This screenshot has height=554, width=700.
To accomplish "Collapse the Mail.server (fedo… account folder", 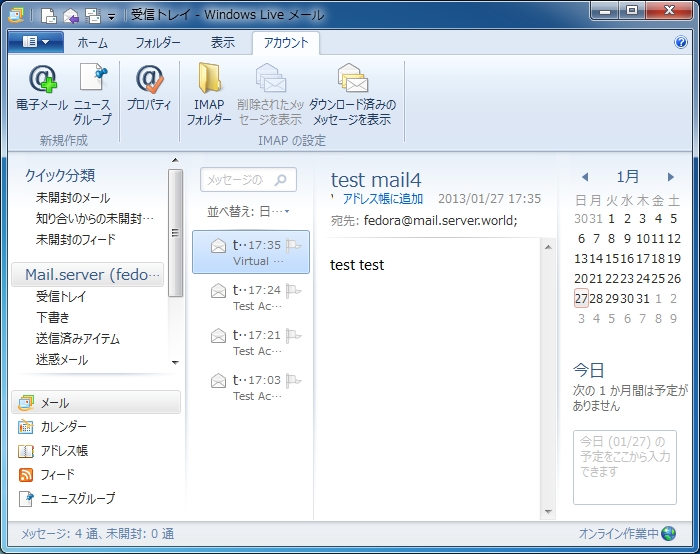I will tap(88, 275).
